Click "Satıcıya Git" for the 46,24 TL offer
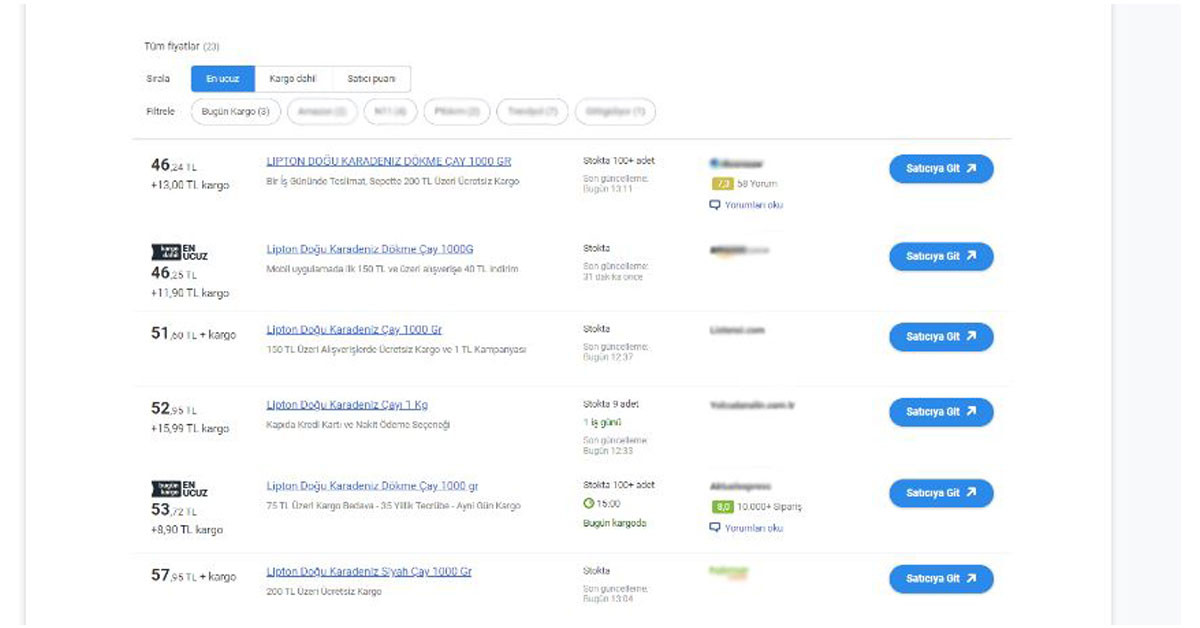 (x=941, y=169)
